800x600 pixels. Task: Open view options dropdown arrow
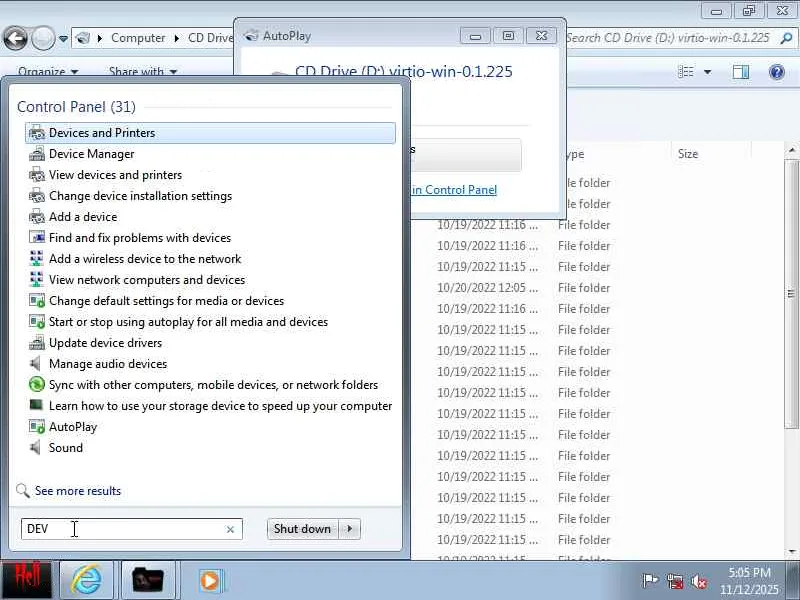coord(707,72)
